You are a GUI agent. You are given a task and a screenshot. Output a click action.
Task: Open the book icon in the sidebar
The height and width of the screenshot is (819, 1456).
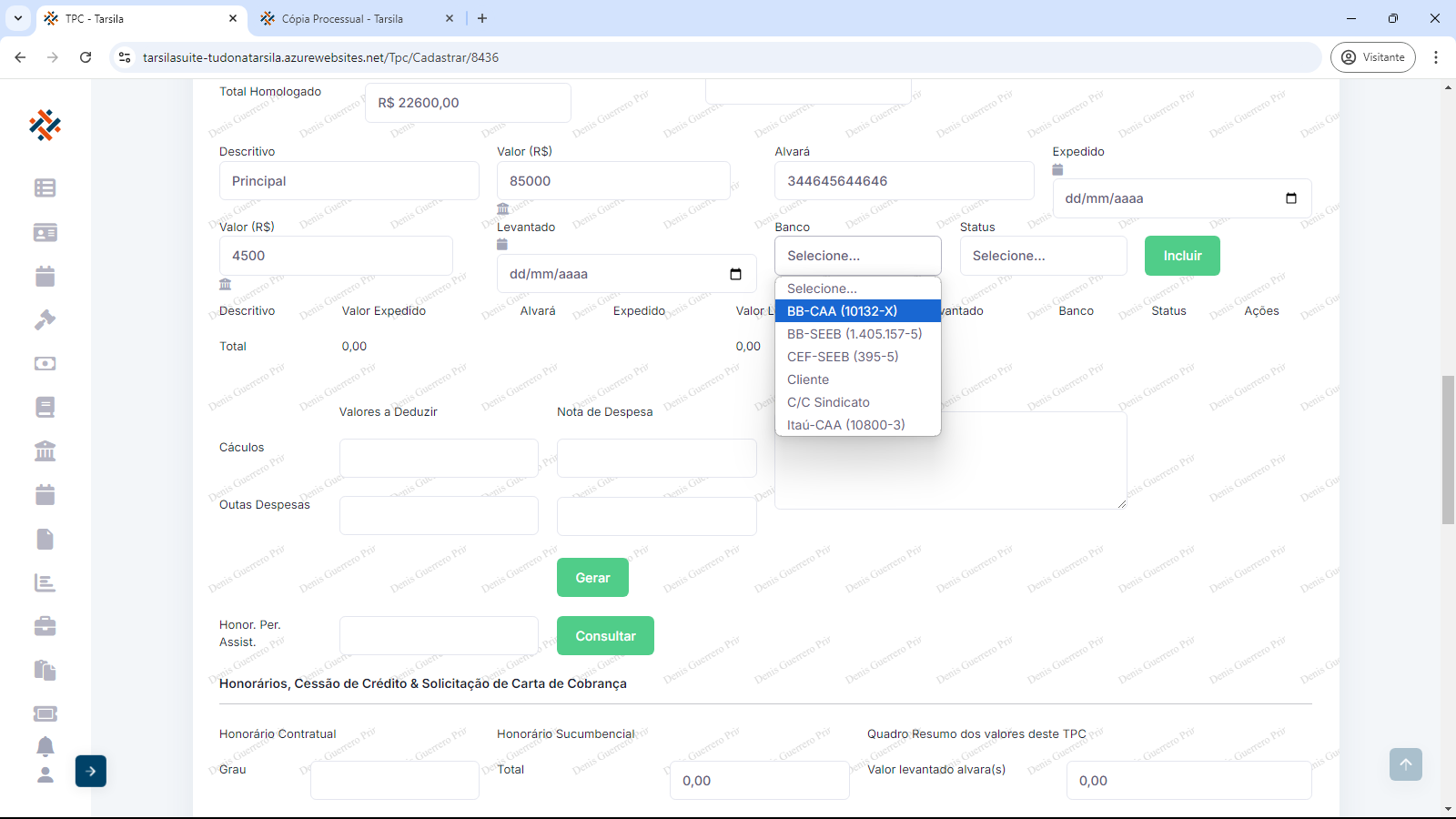[45, 407]
